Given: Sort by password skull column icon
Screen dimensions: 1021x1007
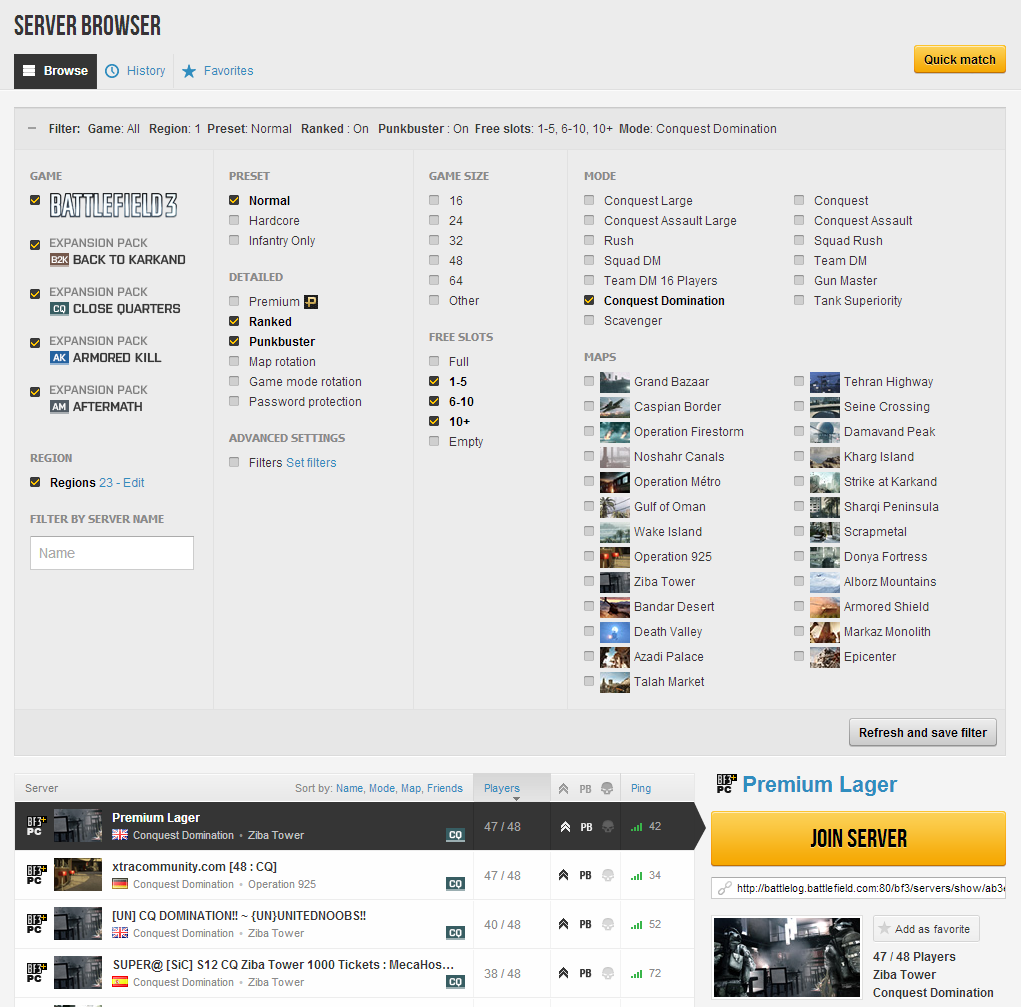Looking at the screenshot, I should coord(607,789).
